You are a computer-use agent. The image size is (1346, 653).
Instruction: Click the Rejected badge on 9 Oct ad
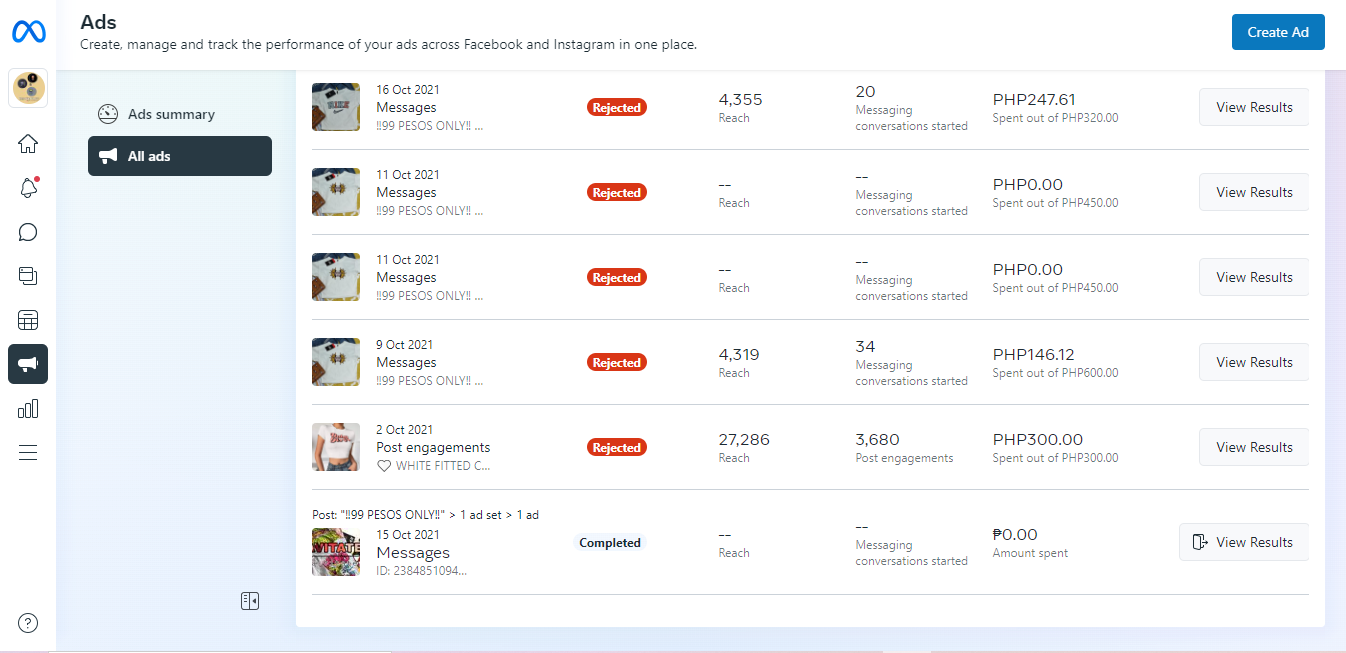click(x=616, y=362)
